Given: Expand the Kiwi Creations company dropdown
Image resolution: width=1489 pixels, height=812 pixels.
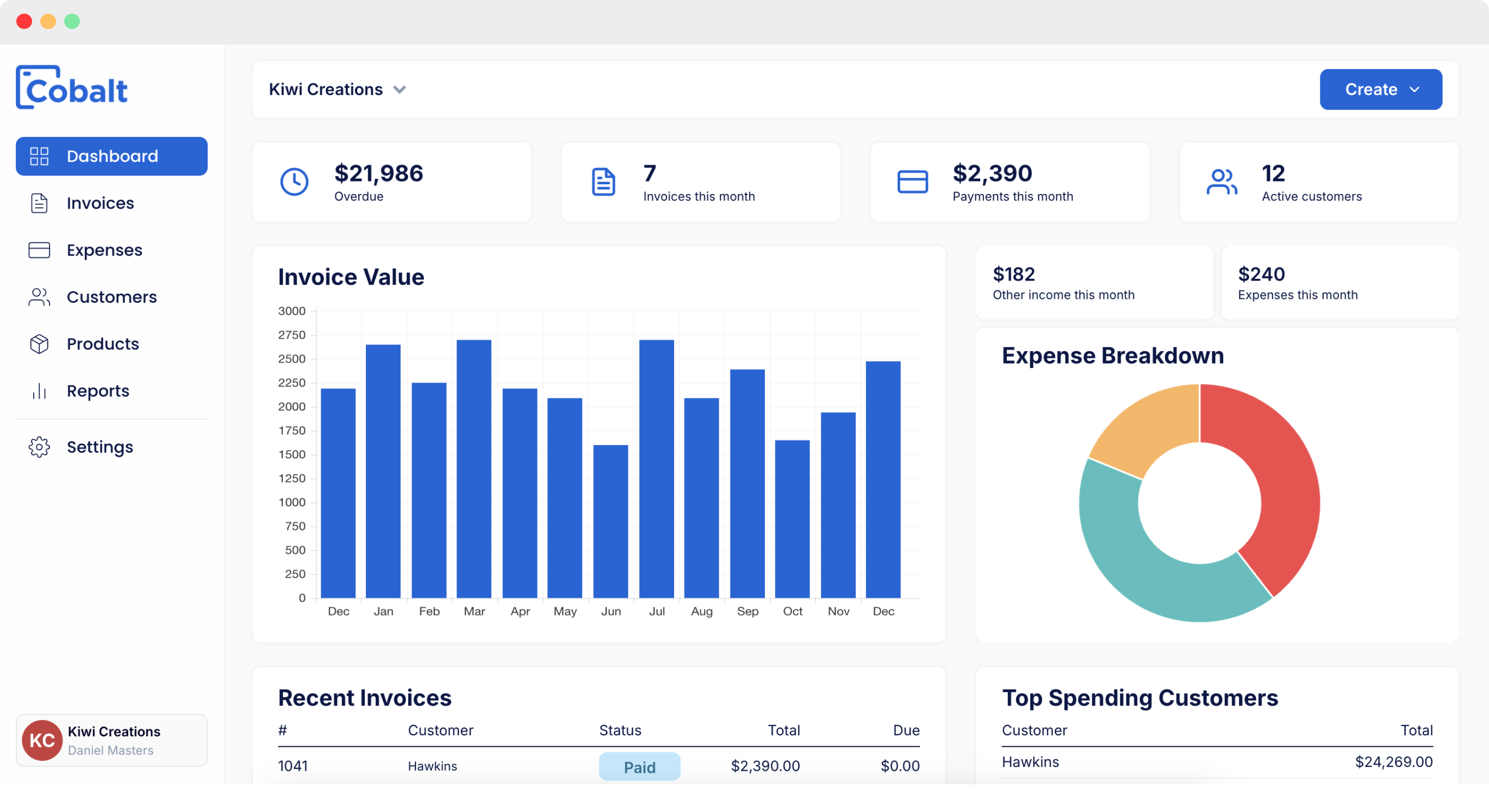Looking at the screenshot, I should coord(399,90).
